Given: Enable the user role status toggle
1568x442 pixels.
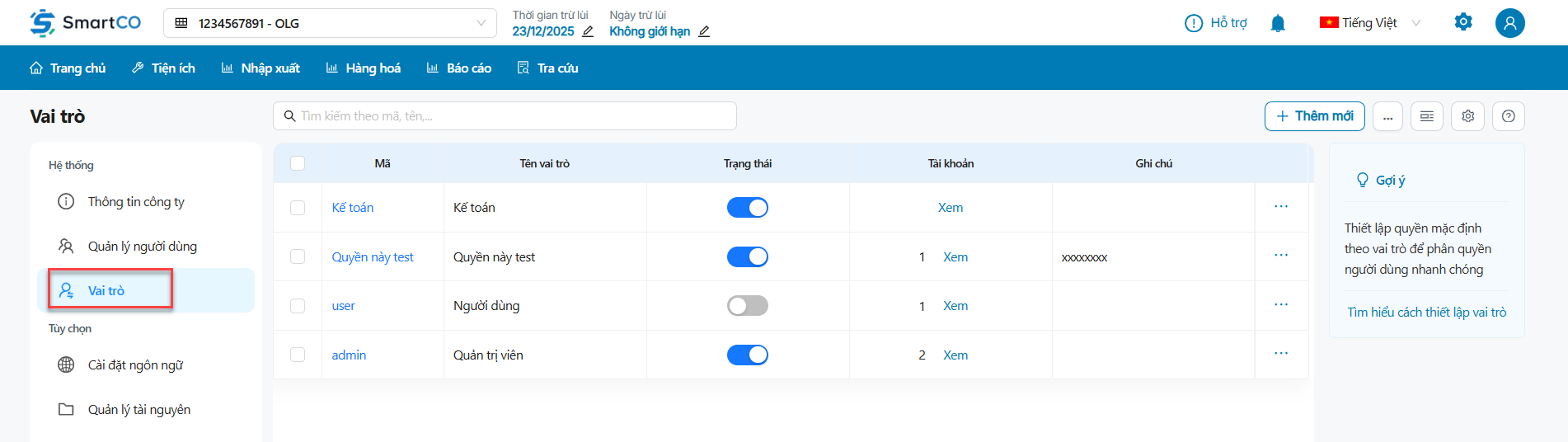Looking at the screenshot, I should (747, 306).
